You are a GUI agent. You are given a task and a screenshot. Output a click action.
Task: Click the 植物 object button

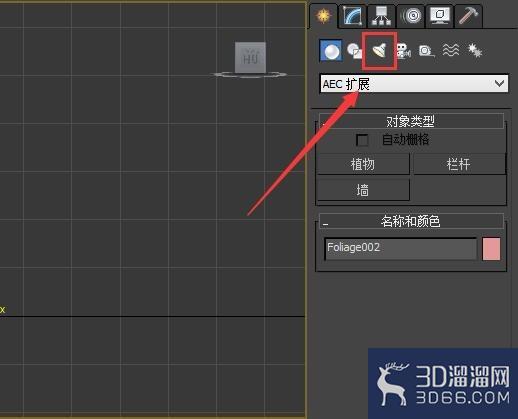pos(363,164)
